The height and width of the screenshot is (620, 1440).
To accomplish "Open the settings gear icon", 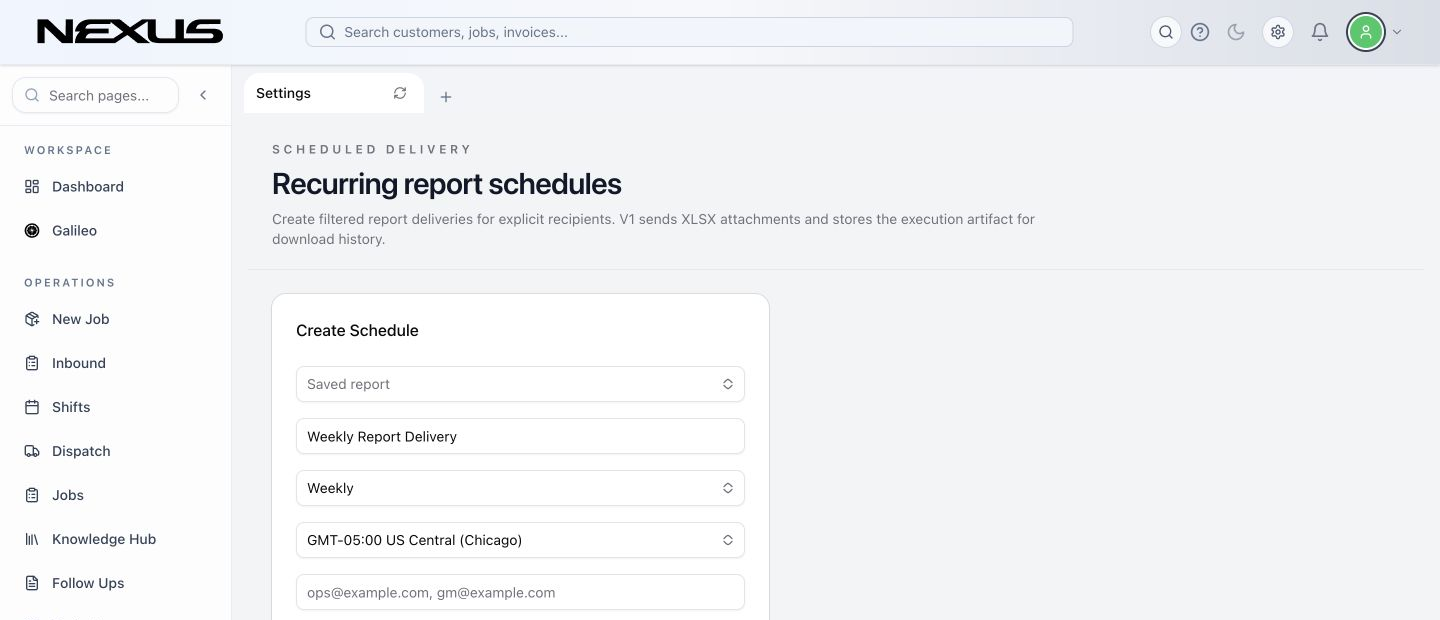I will (1278, 32).
